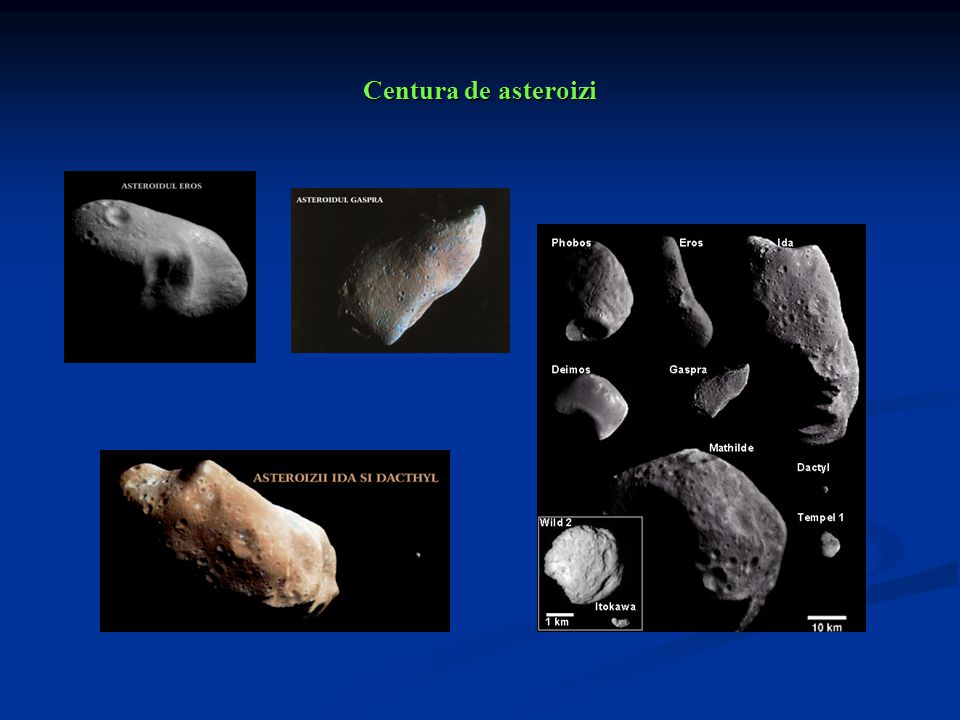Viewport: 960px width, 720px height.
Task: Click the 'ASTEROIDUL EROS' caption
Action: 162,186
